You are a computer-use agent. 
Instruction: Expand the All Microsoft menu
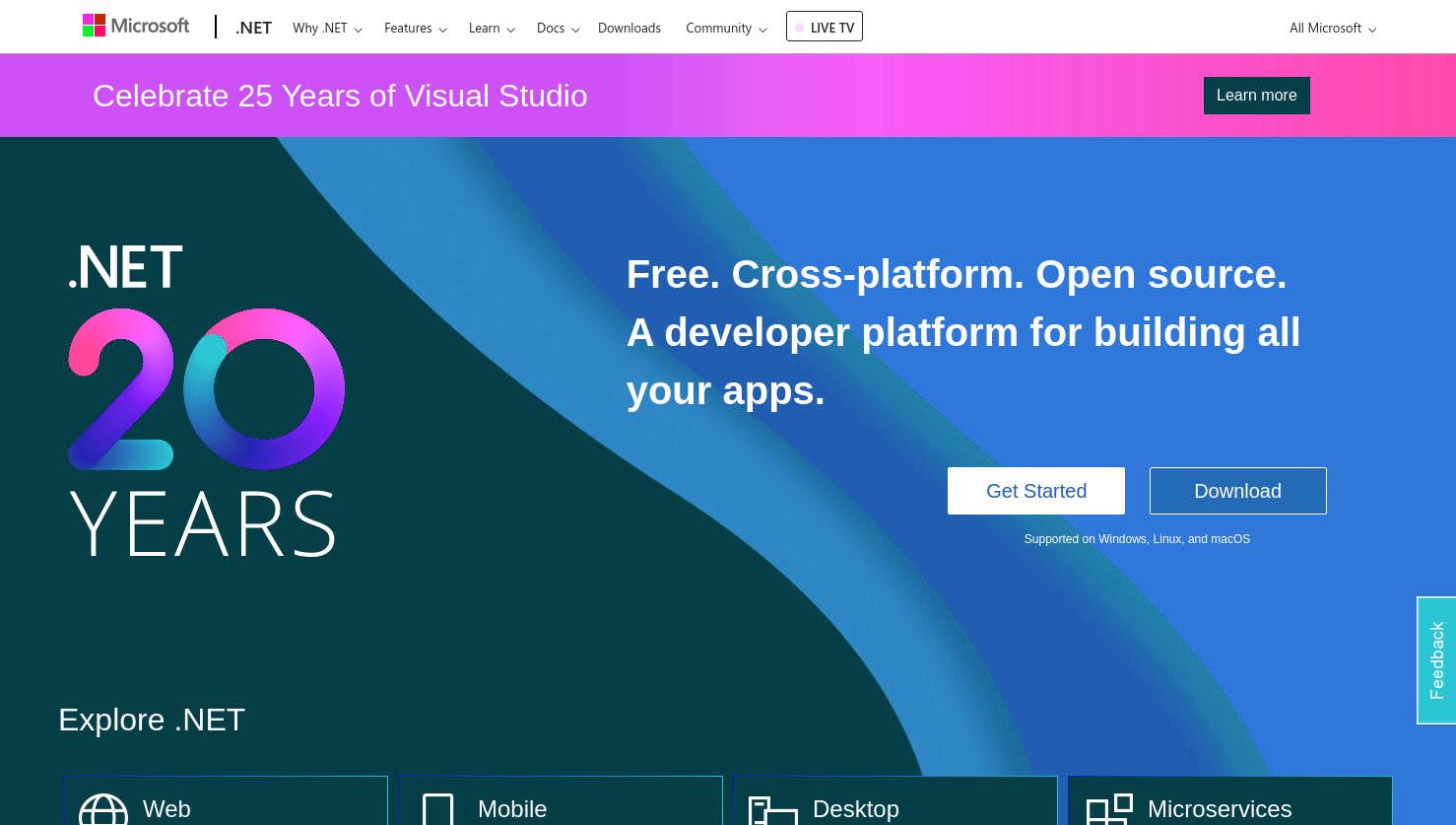(1333, 28)
